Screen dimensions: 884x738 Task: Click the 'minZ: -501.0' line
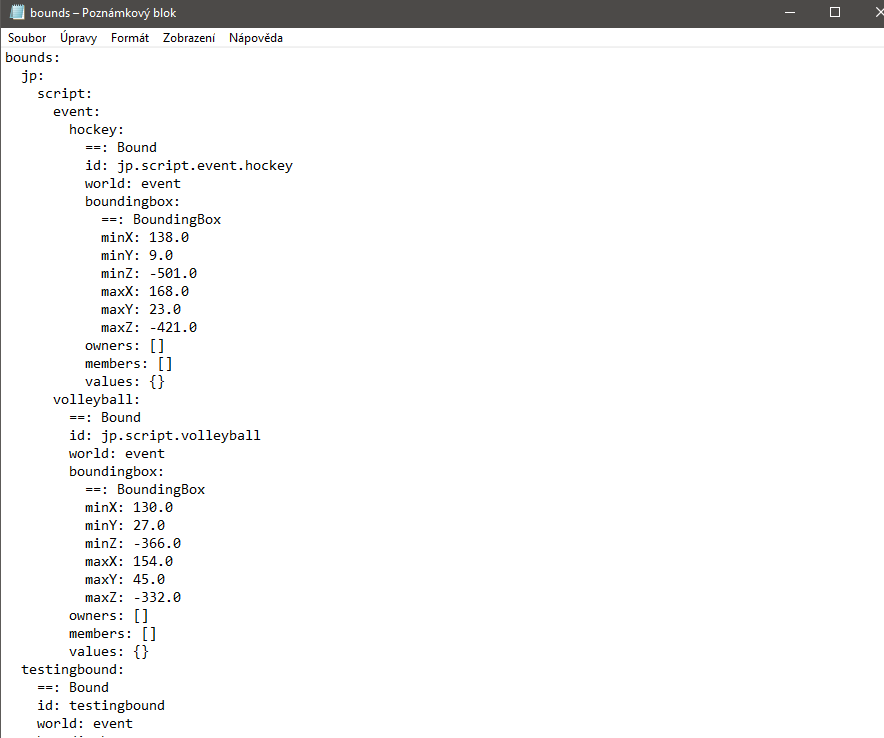[x=149, y=273]
